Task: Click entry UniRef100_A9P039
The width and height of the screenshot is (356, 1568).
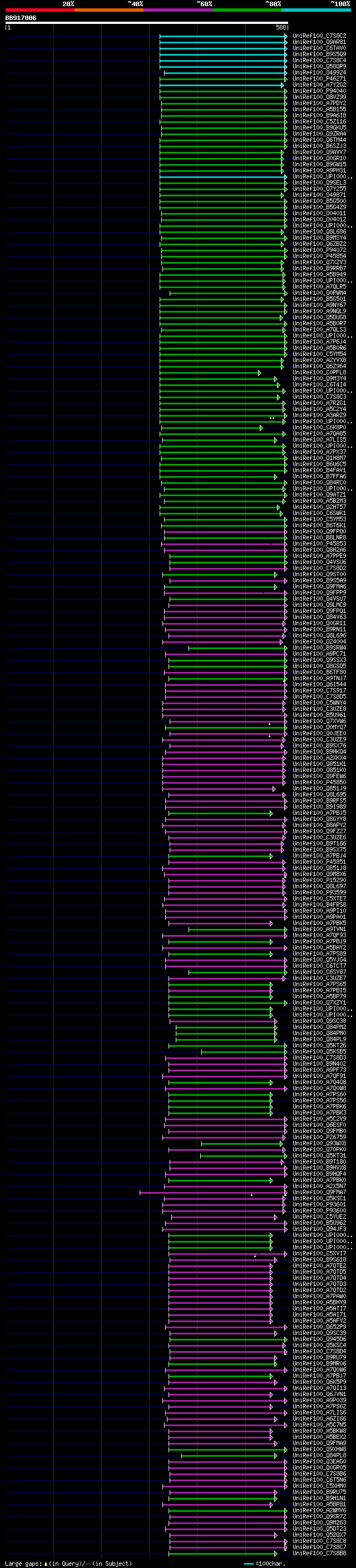Action: coord(319,1400)
